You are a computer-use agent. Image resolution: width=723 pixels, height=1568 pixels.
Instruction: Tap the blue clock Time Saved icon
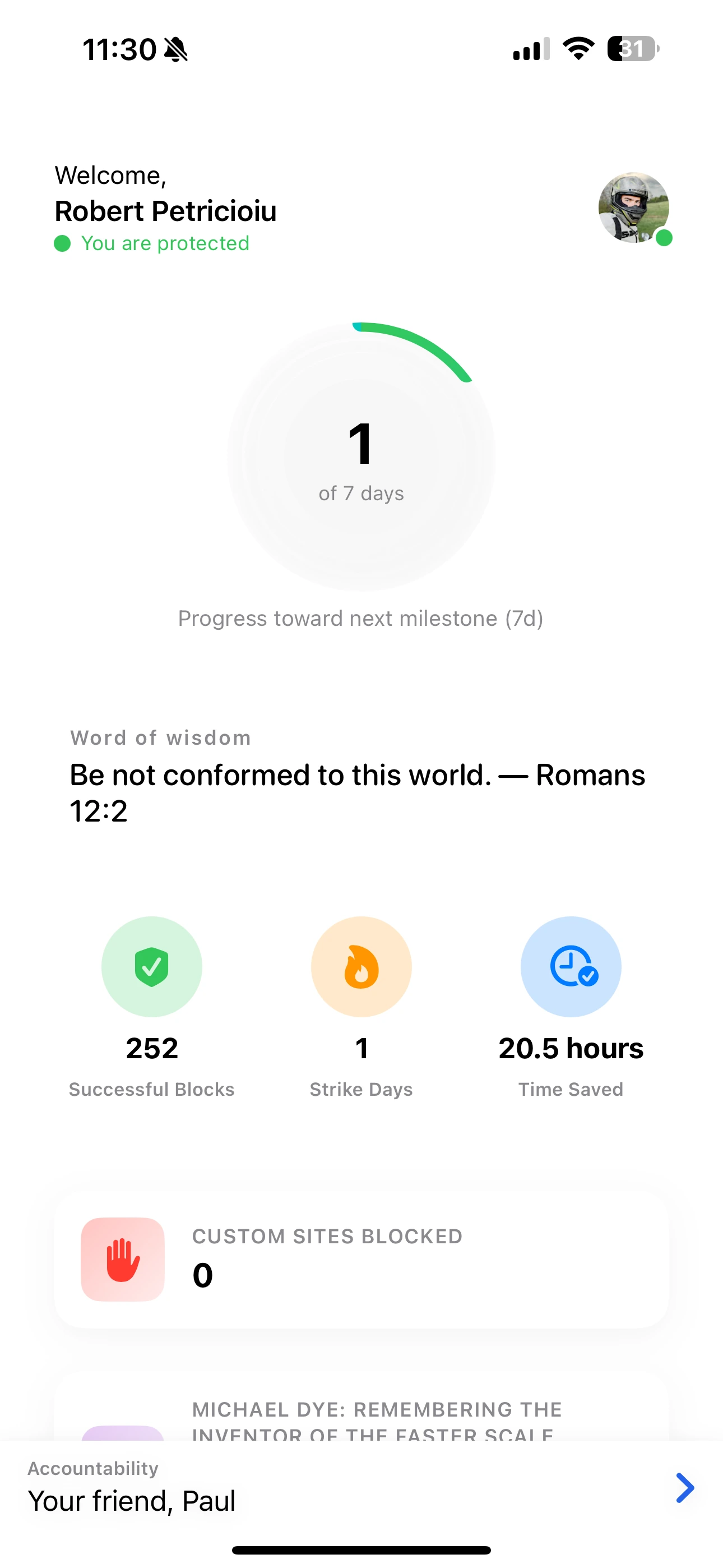571,967
